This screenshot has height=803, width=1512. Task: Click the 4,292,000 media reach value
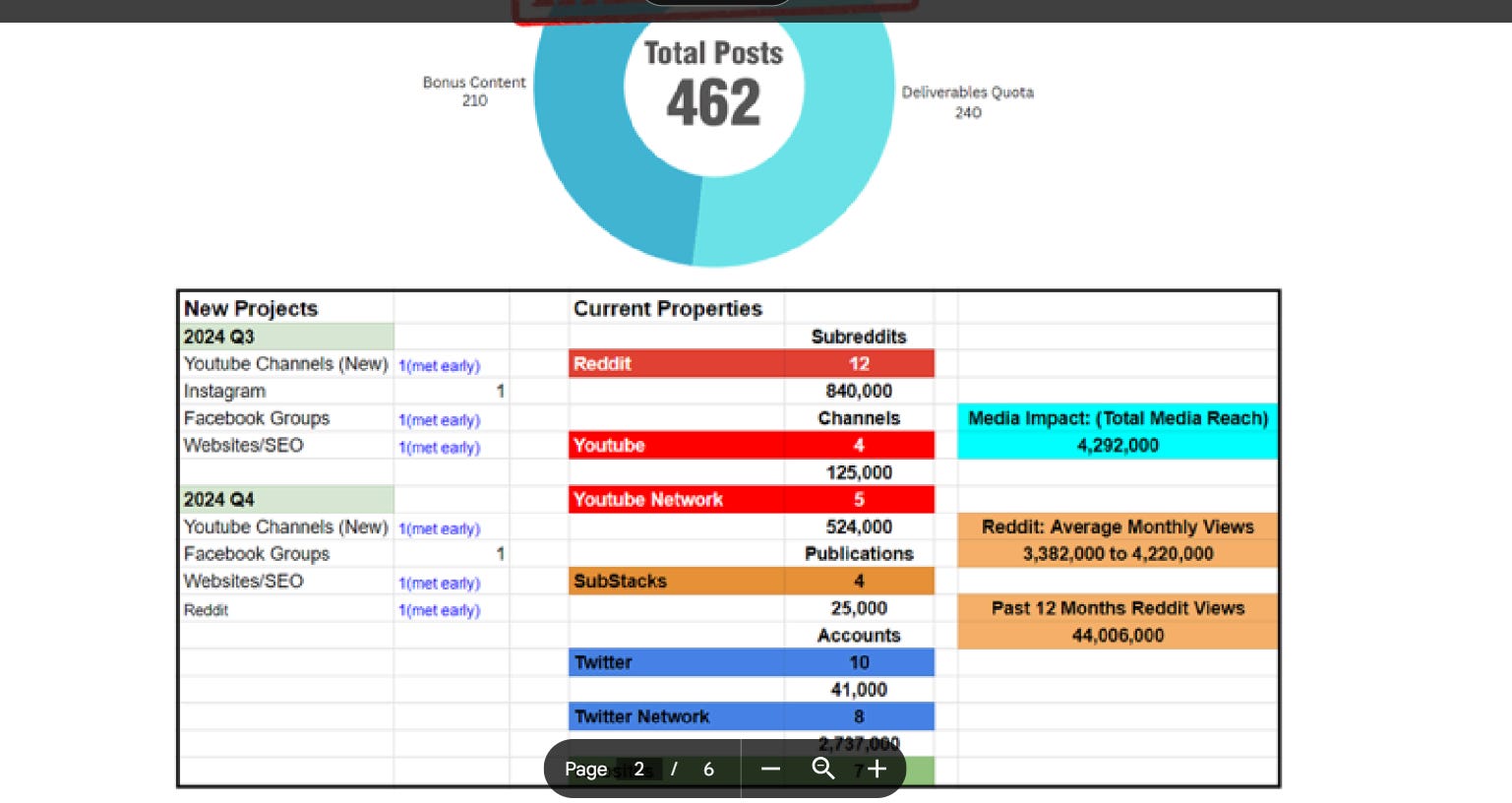click(x=1118, y=446)
